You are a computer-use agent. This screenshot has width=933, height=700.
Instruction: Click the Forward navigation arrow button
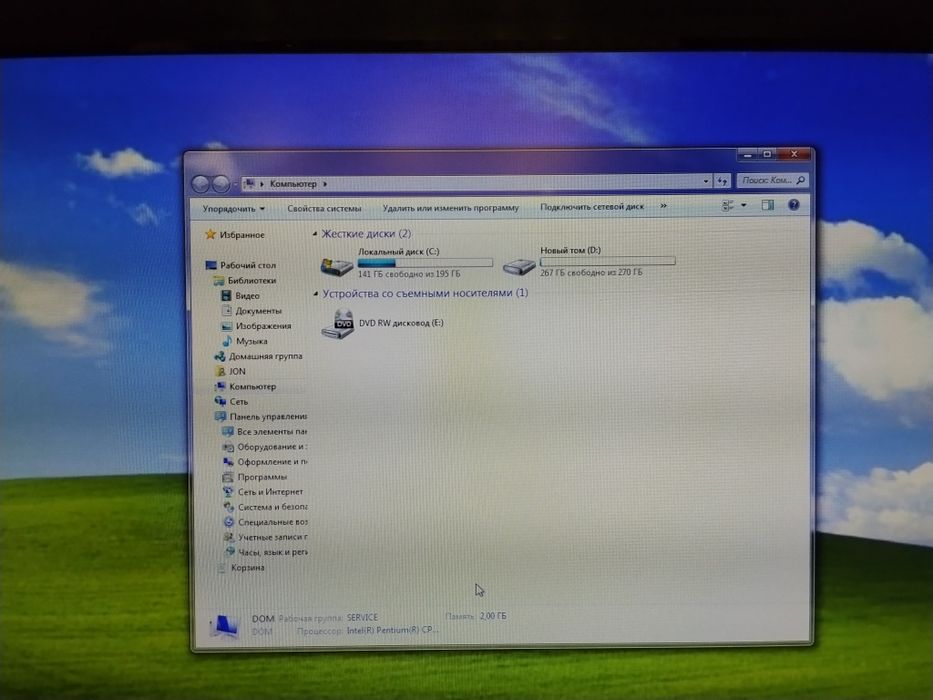pos(221,185)
